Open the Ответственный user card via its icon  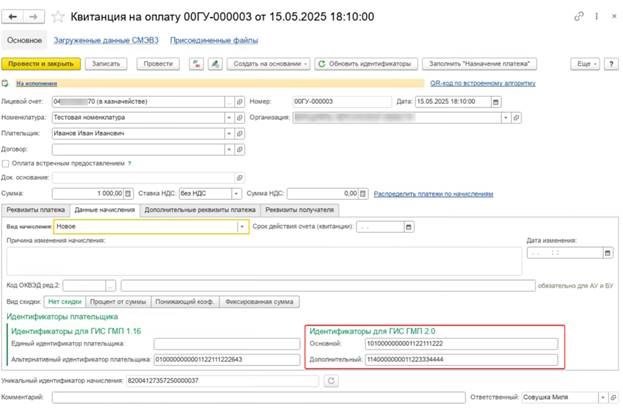[x=613, y=397]
